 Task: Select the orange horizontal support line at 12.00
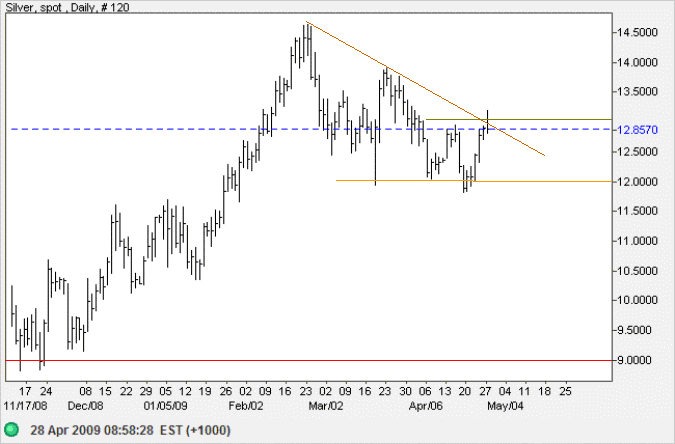(474, 181)
